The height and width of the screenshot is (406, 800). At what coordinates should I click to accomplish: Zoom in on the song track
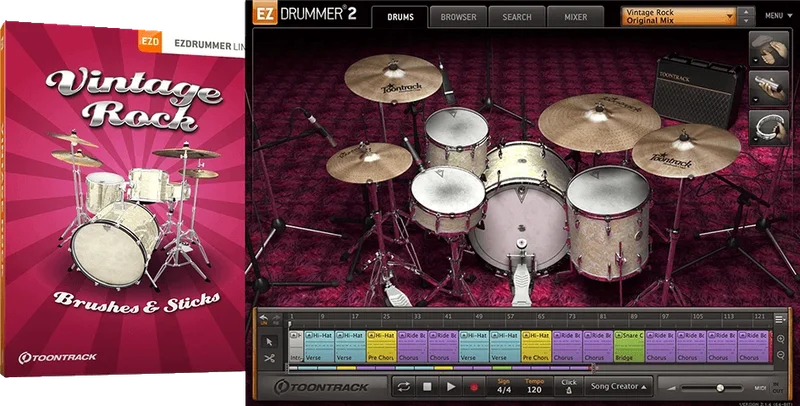pos(781,339)
